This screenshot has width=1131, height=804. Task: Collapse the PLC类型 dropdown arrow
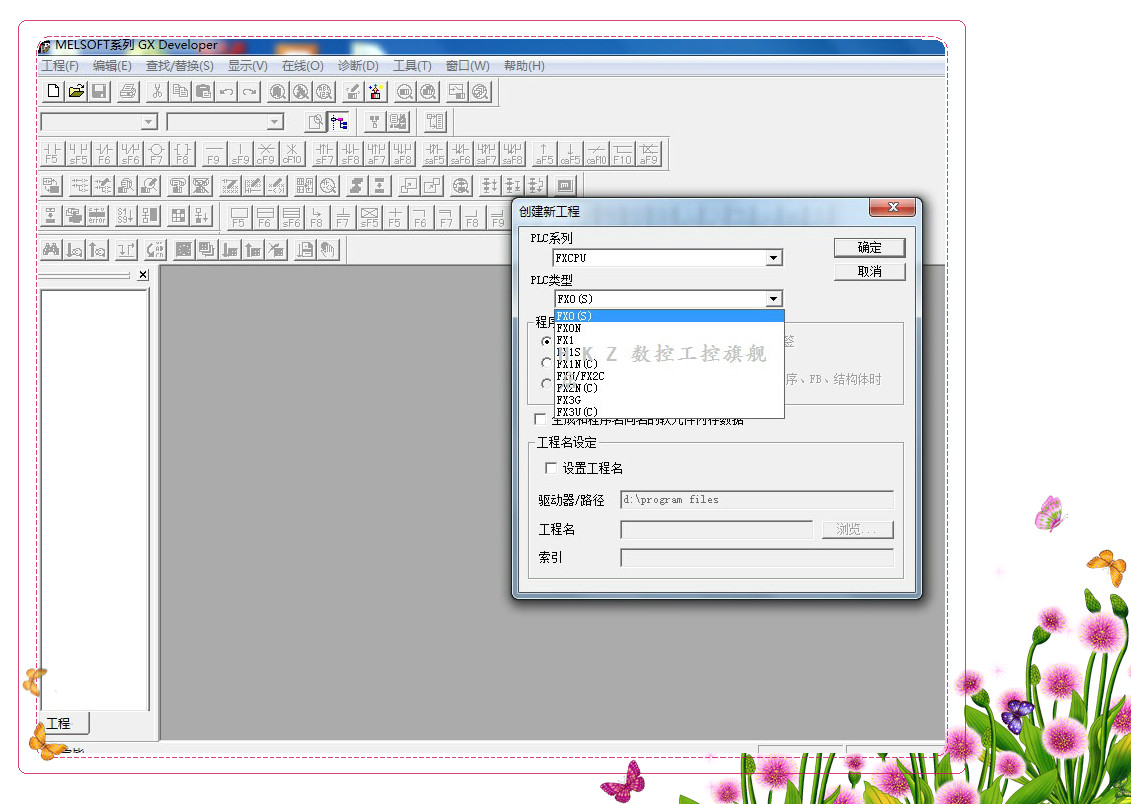coord(773,299)
